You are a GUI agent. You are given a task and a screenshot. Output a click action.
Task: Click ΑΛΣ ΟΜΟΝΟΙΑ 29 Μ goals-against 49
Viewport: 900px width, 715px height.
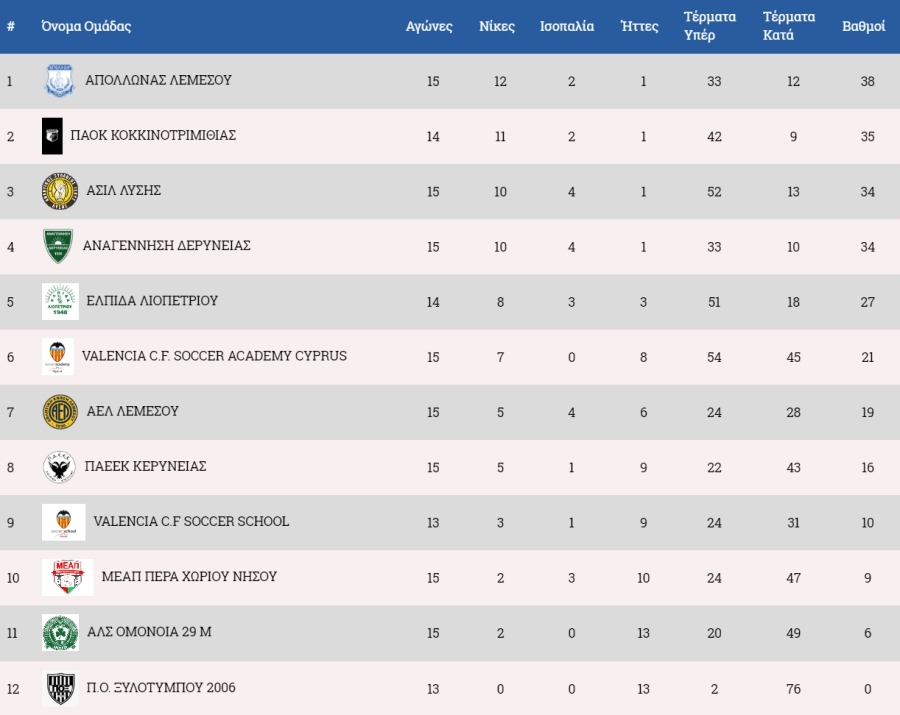(x=793, y=633)
